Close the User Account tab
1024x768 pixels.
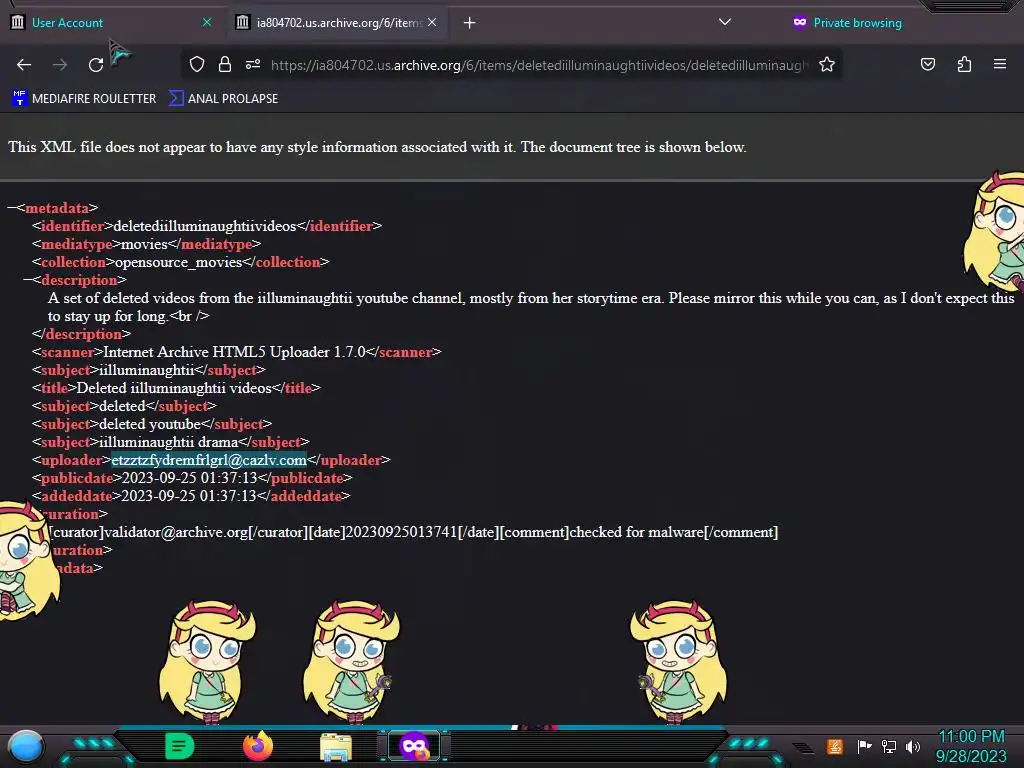point(207,22)
